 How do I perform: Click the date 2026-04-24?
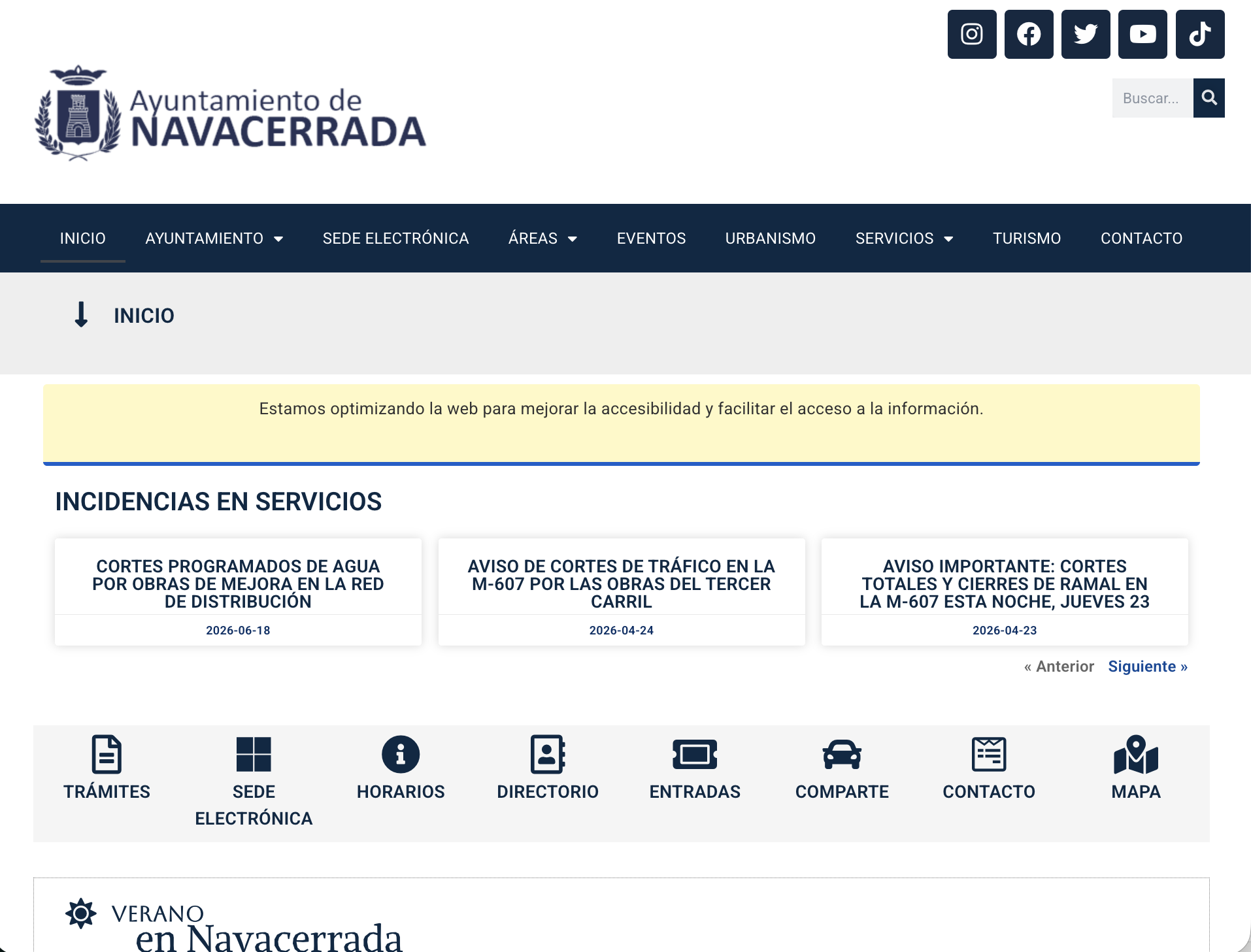622,631
